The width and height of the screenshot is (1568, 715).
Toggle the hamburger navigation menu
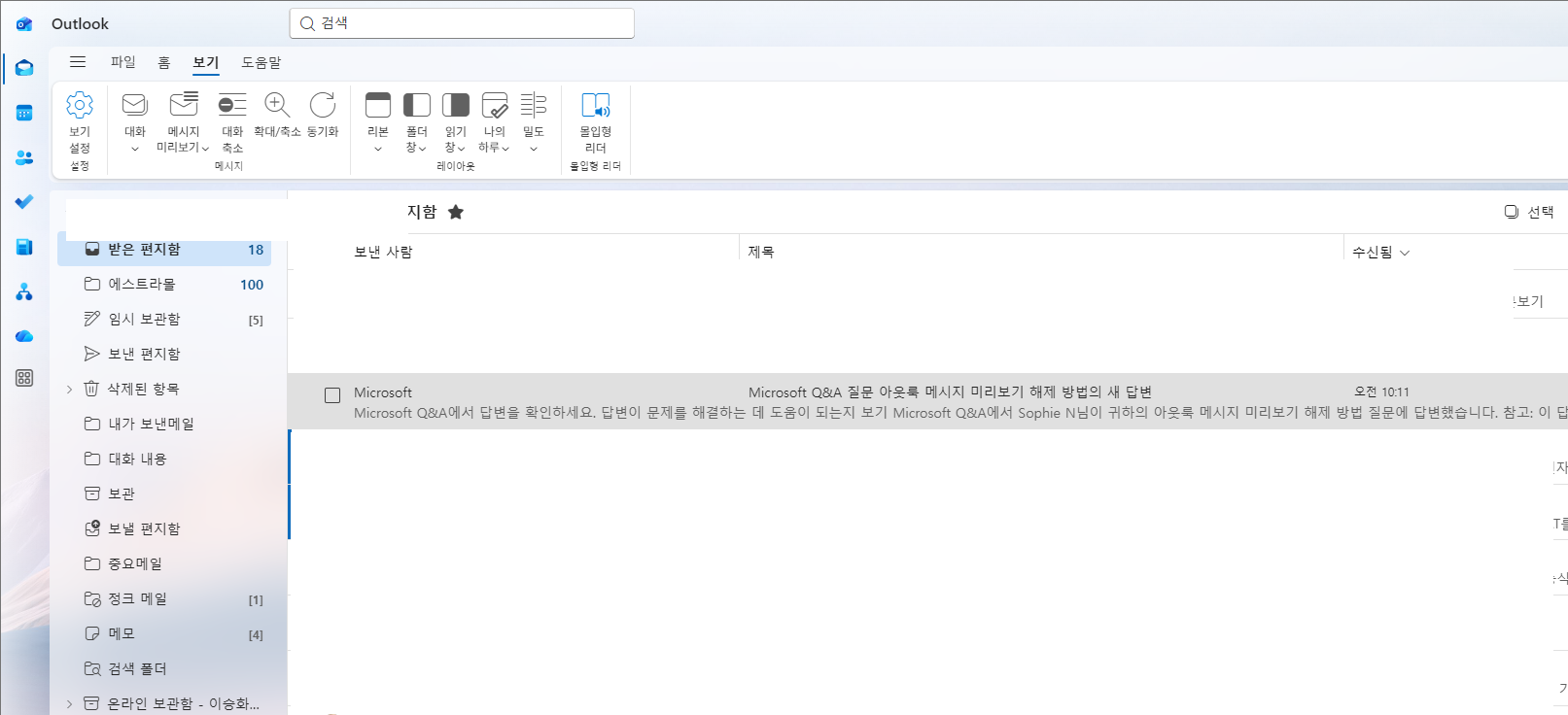pos(78,62)
